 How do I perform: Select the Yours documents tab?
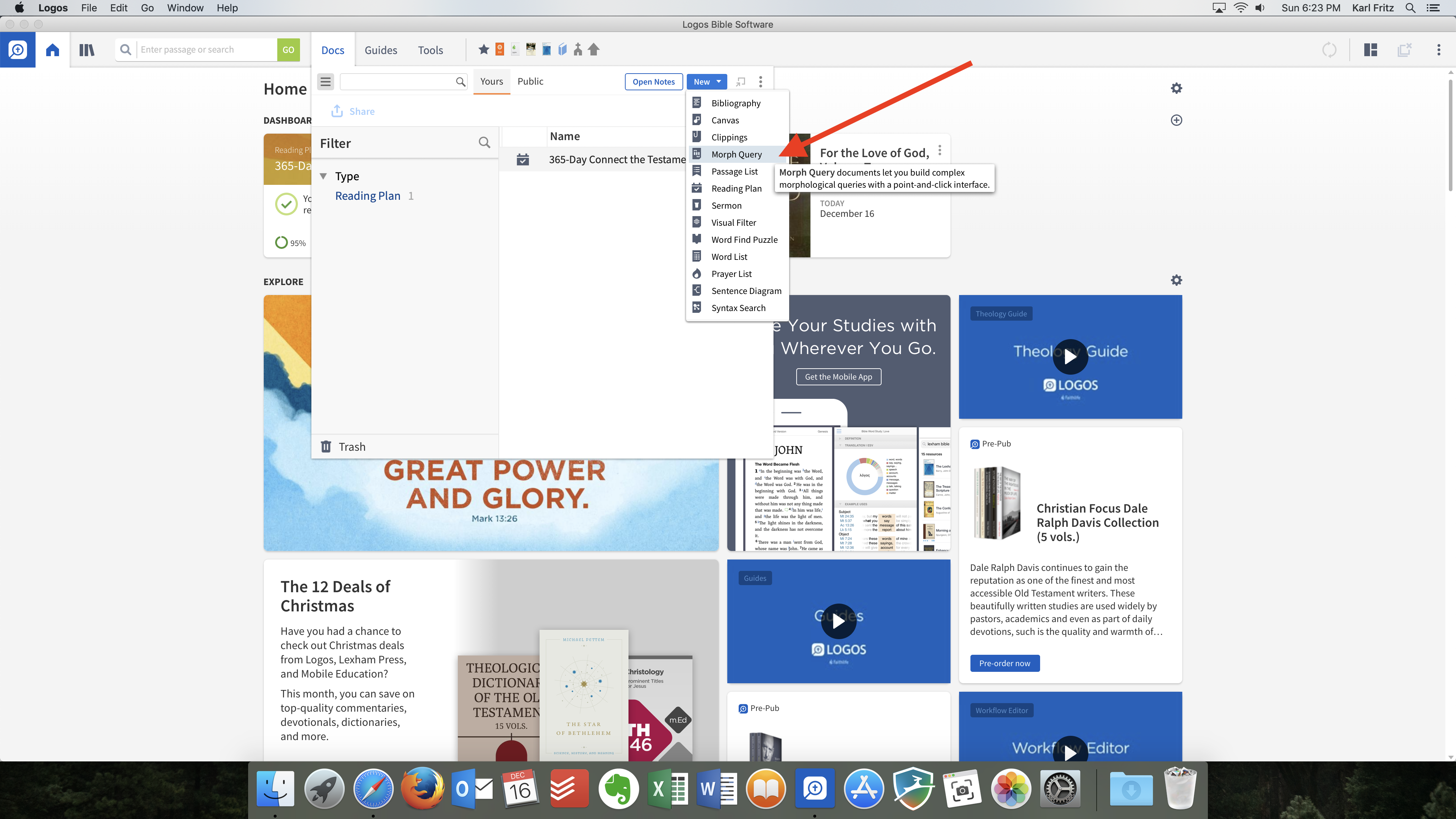[x=492, y=81]
